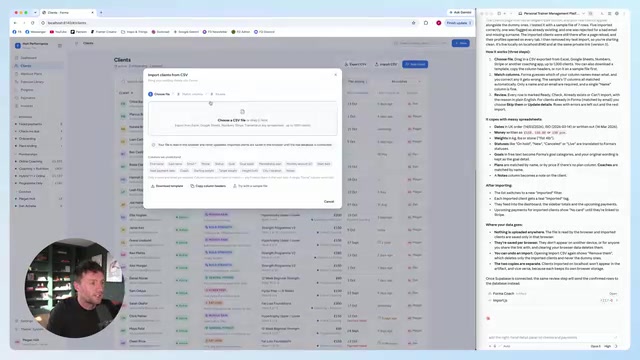
Task: Click the CLIENT column header sort arrow
Action: coord(132,93)
